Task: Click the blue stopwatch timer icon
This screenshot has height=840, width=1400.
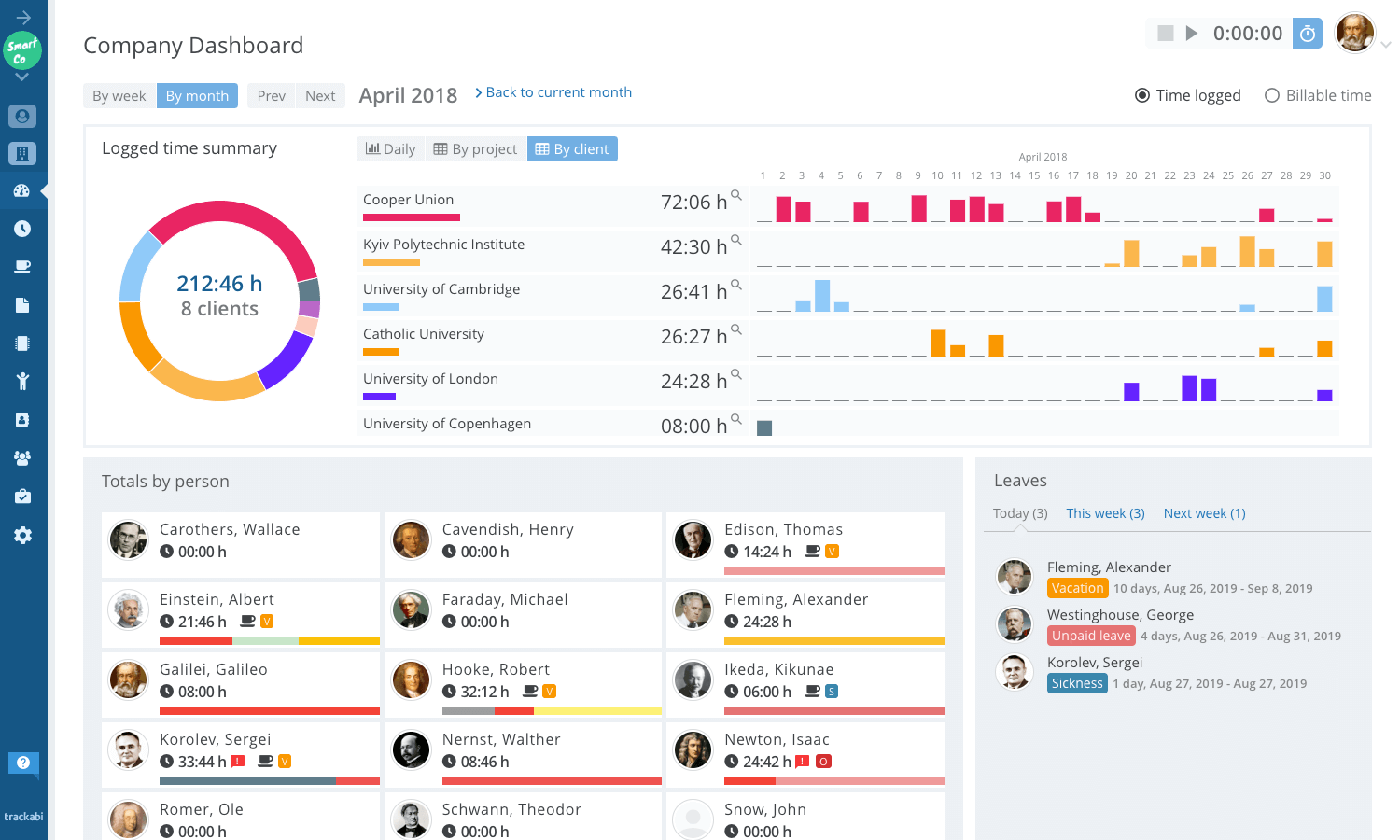Action: 1308,34
